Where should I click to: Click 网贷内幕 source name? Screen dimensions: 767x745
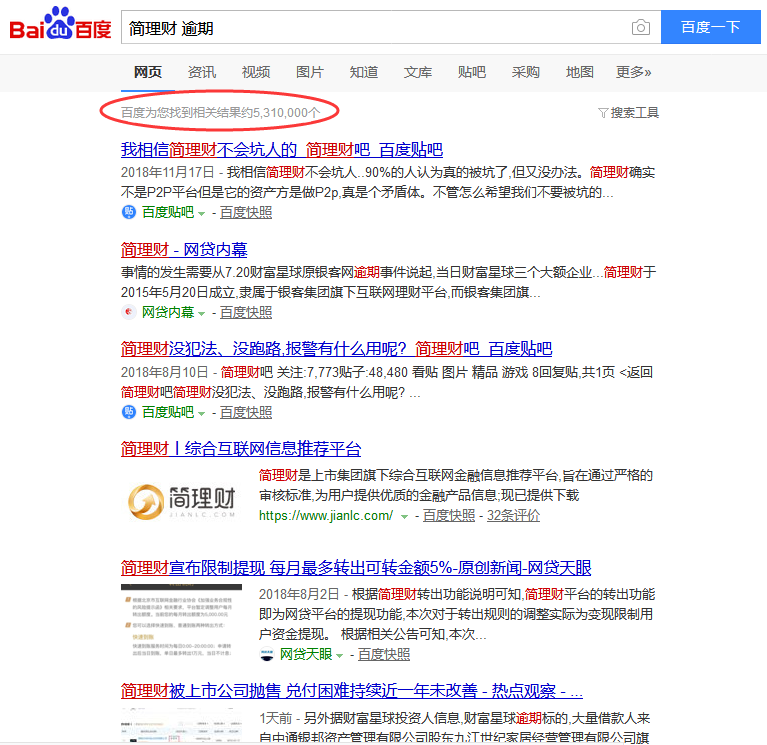tap(168, 312)
